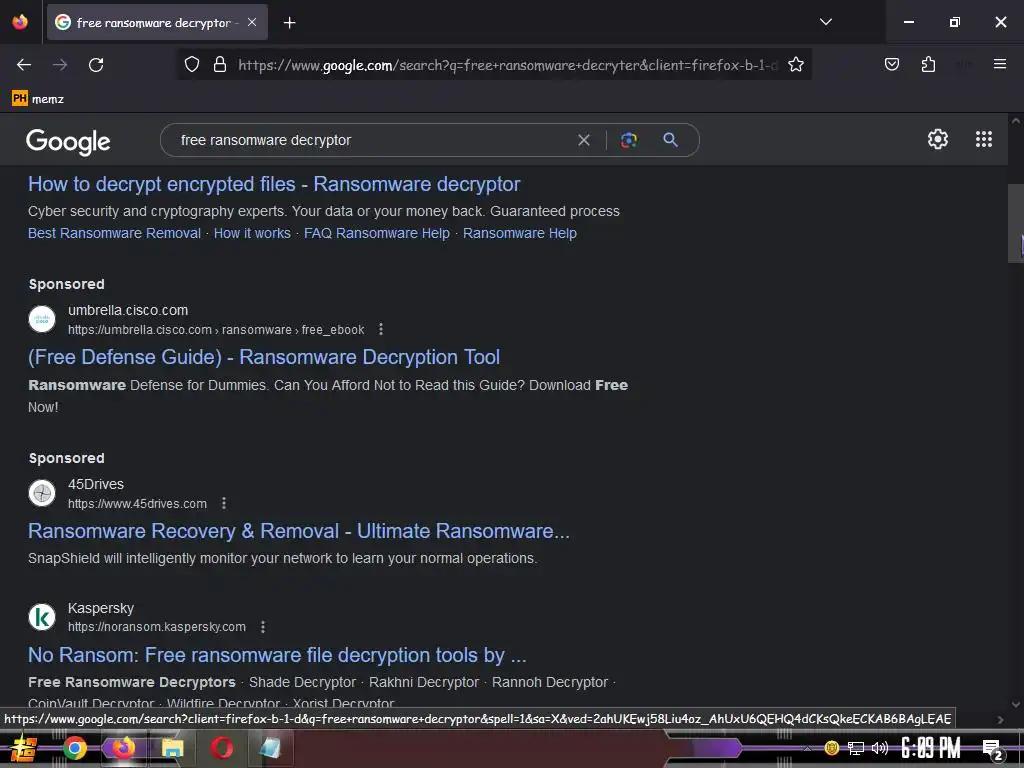The image size is (1024, 768).
Task: Open the 'Best Ransomware Removal' sitelink
Action: 114,233
